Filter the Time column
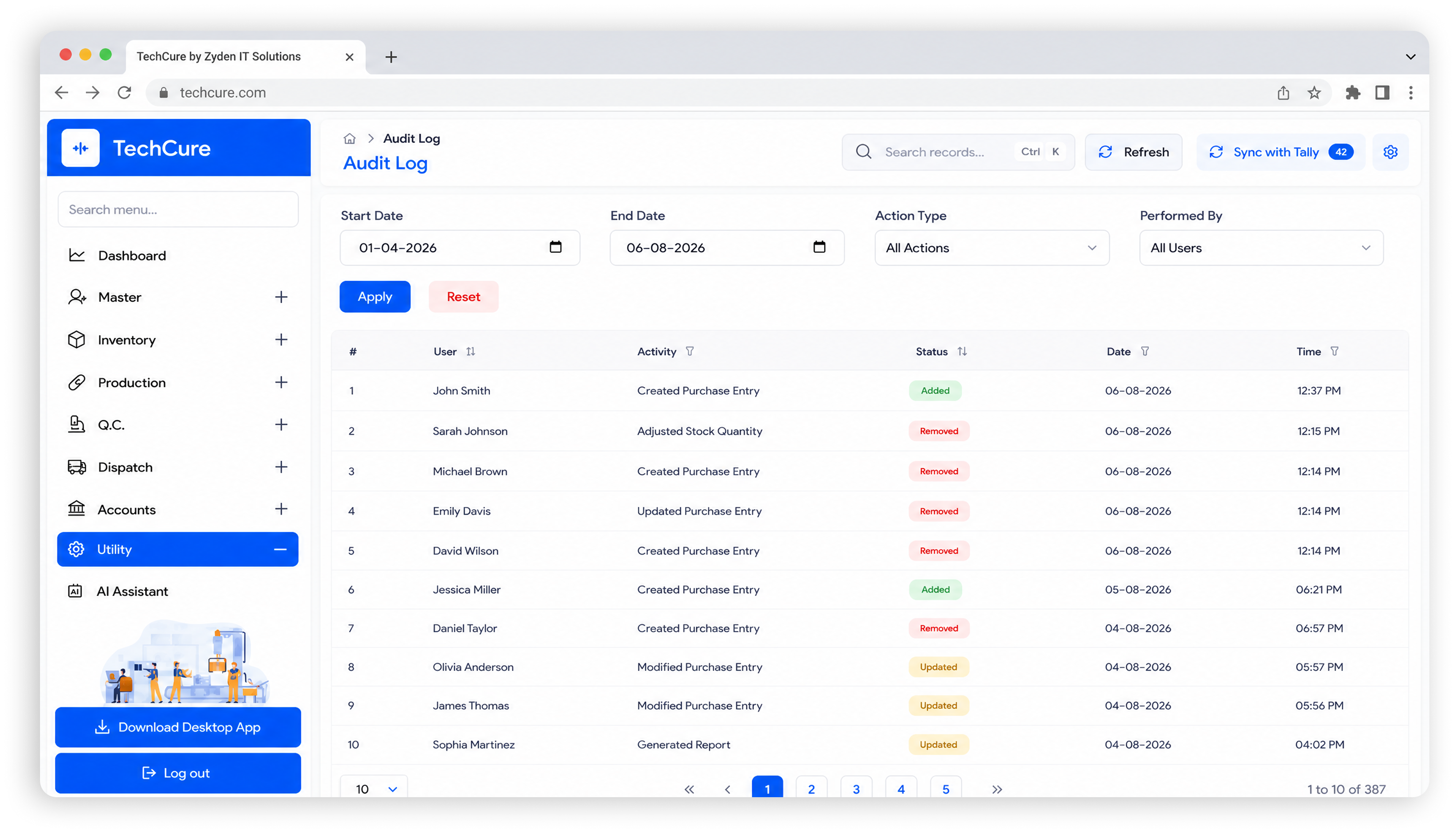The height and width of the screenshot is (833, 1456). [x=1334, y=351]
